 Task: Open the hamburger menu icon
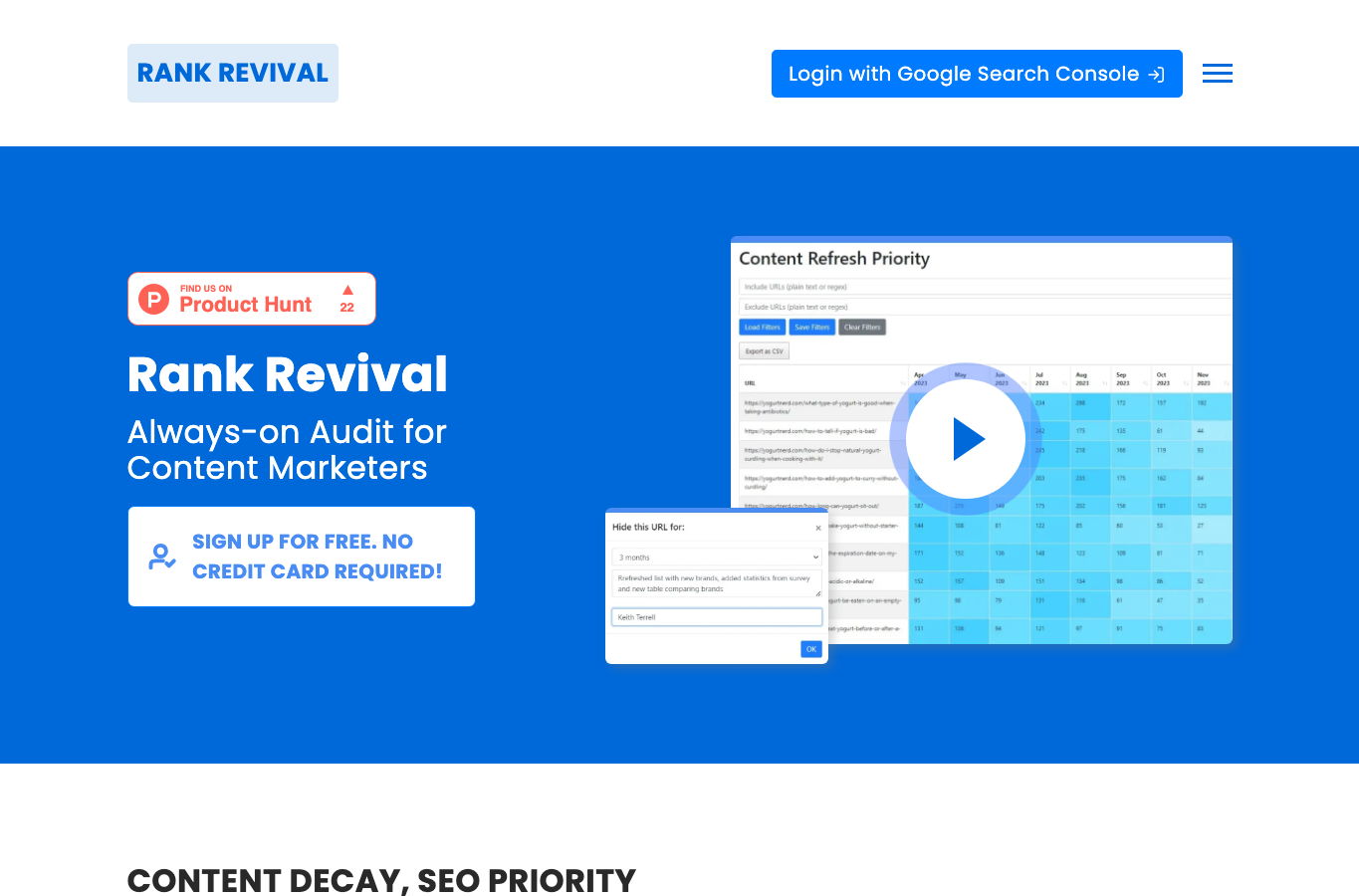tap(1217, 74)
